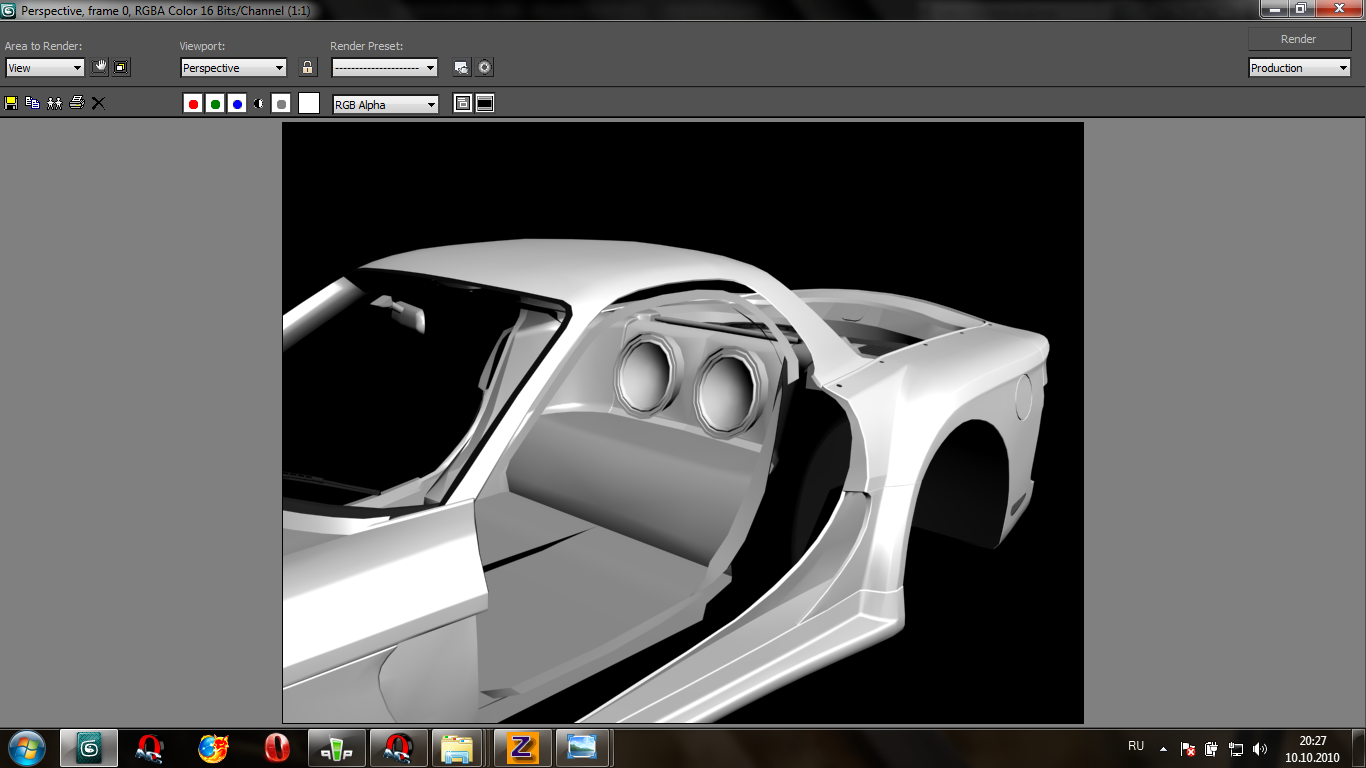
Task: Click the Clone Rendered Frame Window icon
Action: (x=55, y=103)
